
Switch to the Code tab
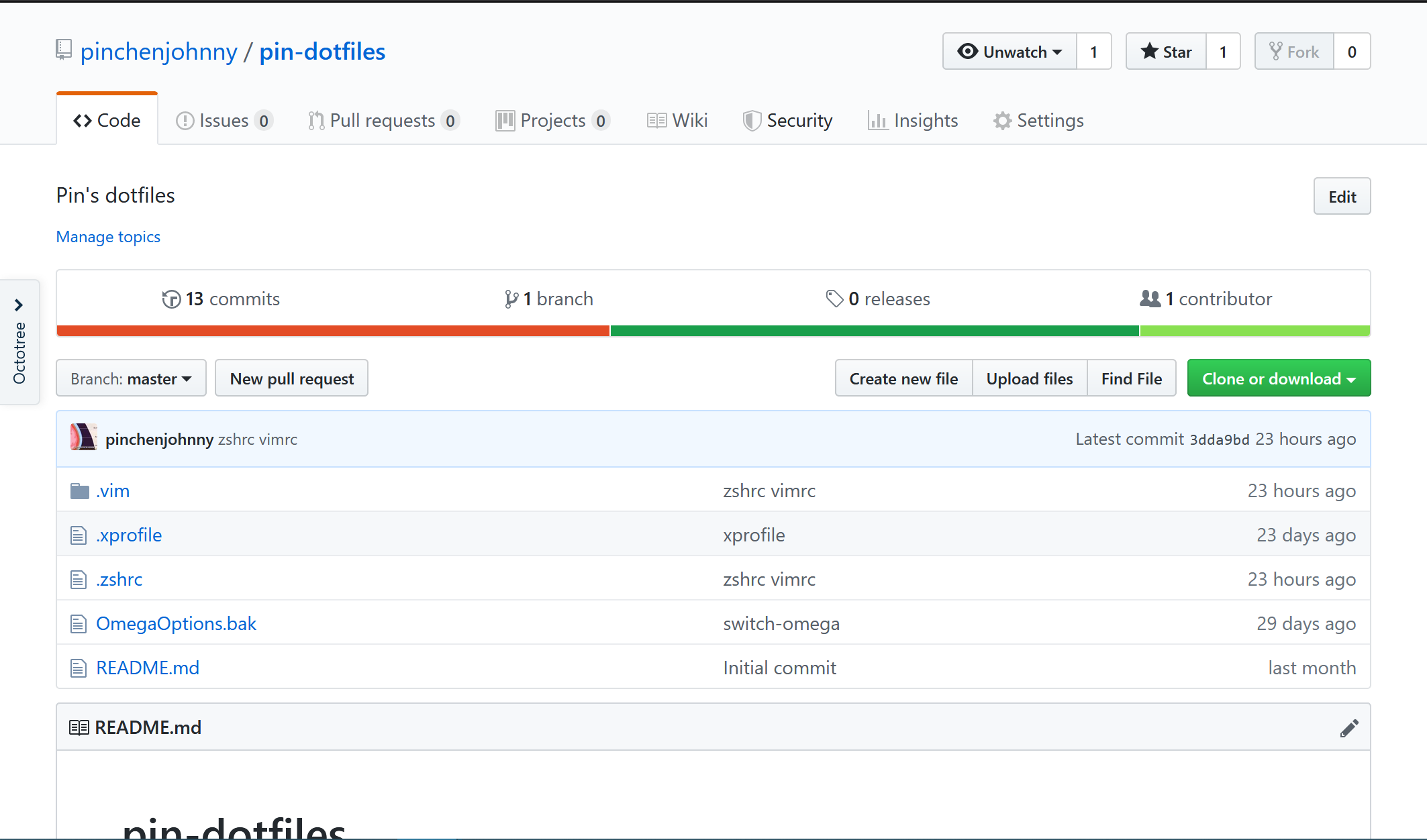107,120
